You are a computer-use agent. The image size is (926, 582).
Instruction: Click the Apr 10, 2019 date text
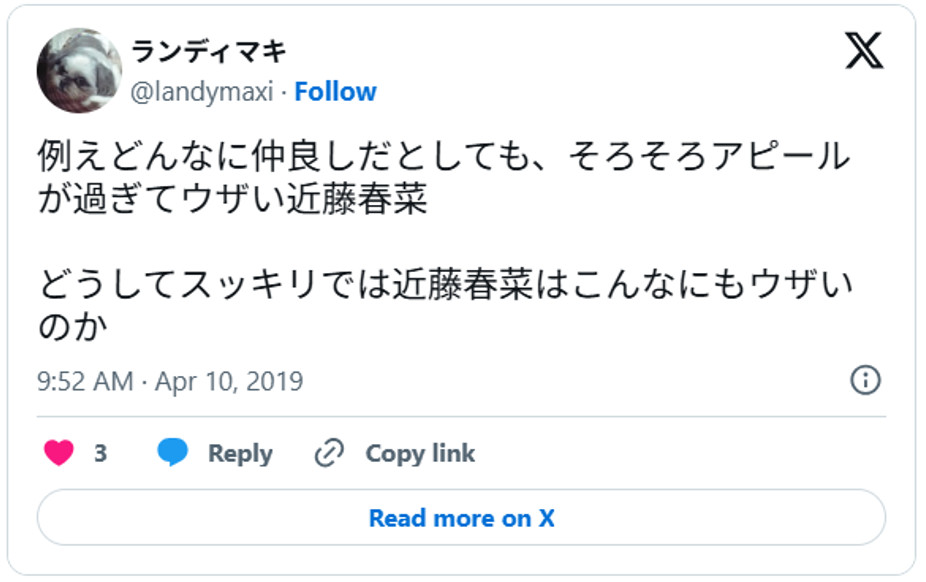(x=229, y=381)
